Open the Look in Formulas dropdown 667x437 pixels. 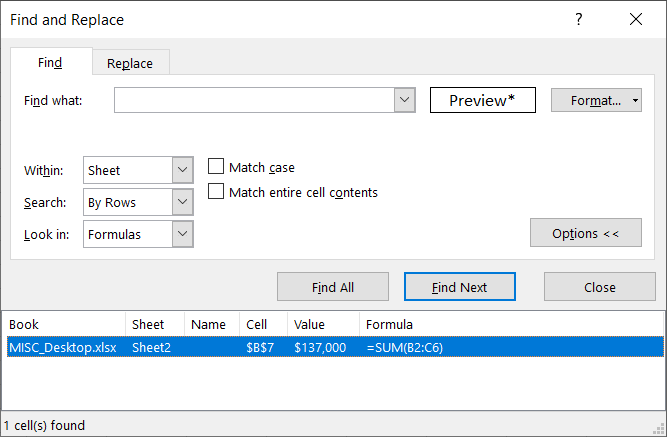(182, 234)
